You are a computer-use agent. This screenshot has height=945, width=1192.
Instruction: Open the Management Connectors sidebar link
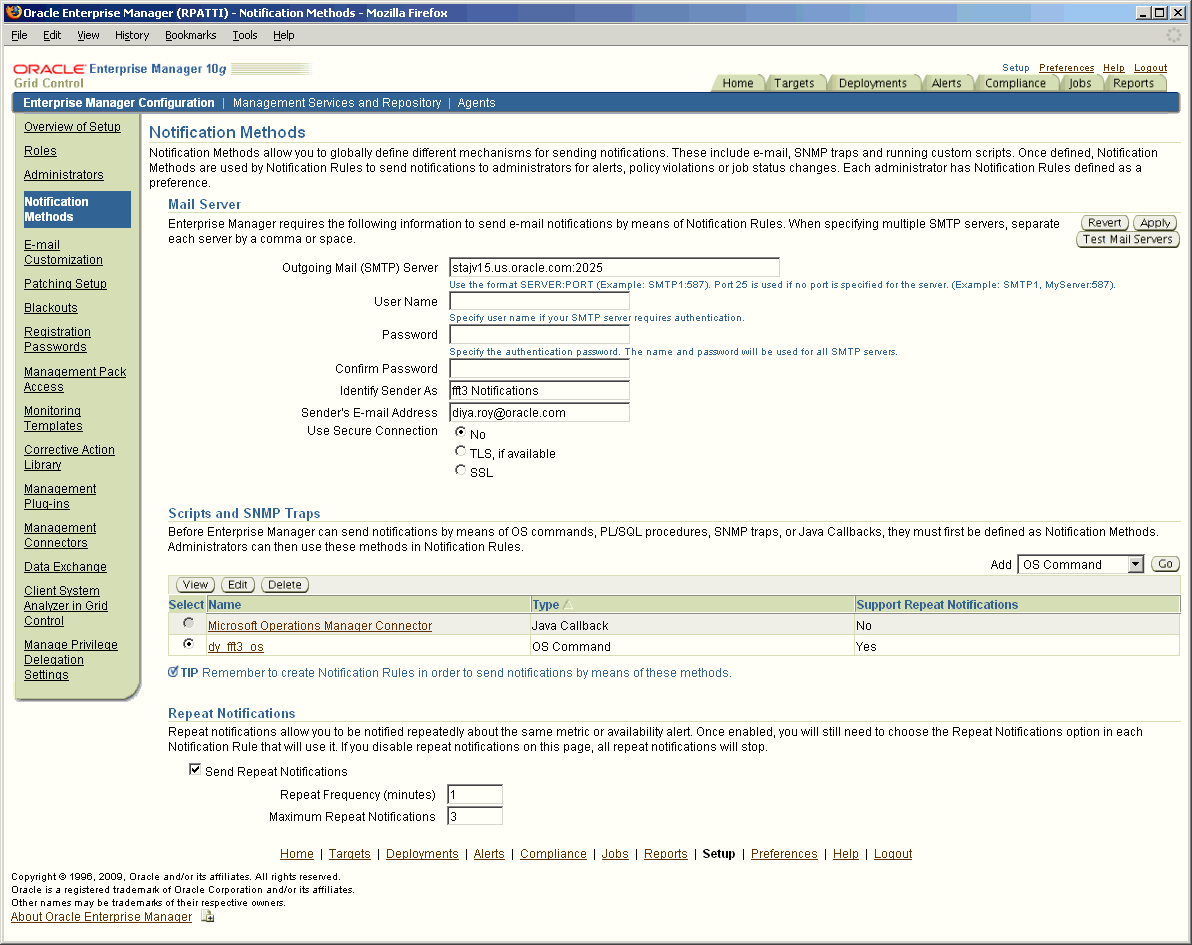point(60,535)
